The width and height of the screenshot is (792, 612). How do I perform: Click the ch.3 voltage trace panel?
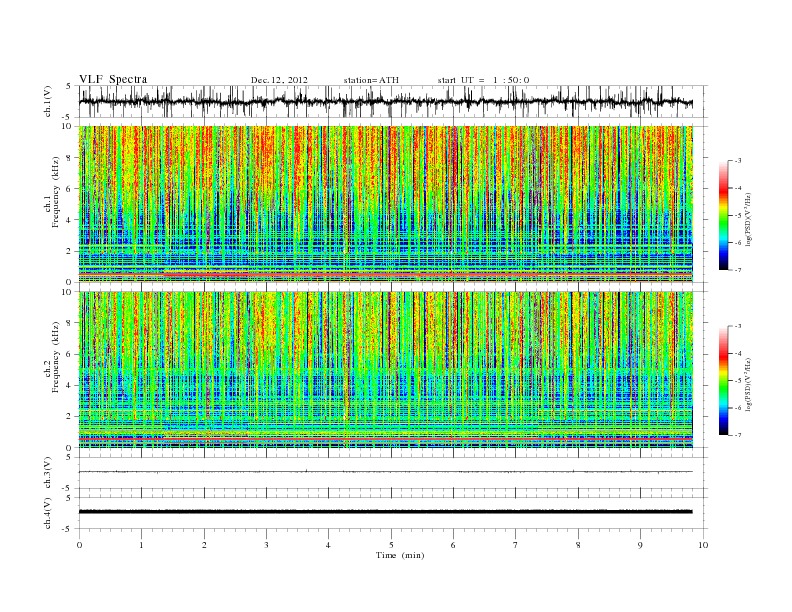(393, 473)
